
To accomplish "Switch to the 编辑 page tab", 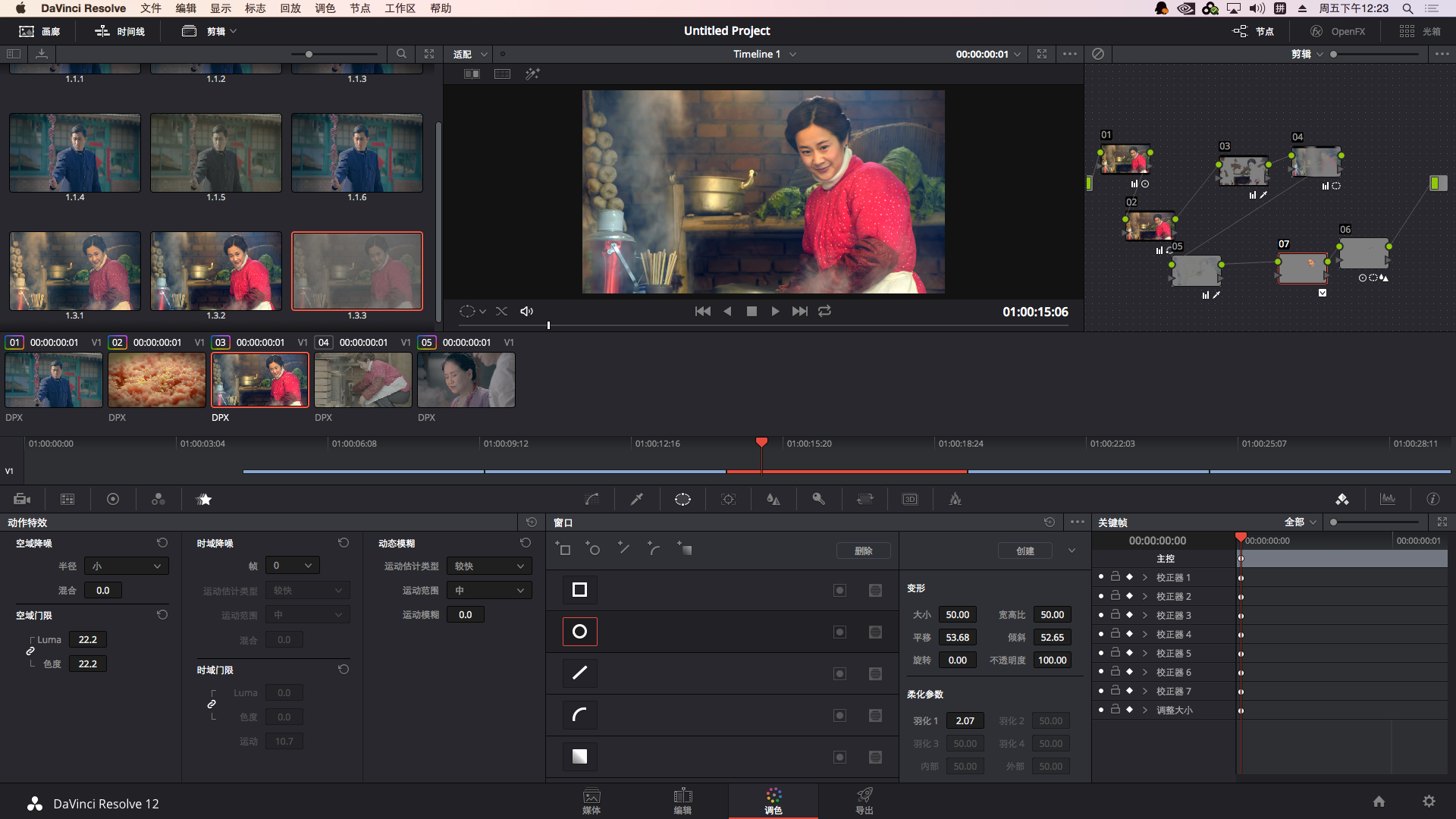I will pyautogui.click(x=682, y=801).
